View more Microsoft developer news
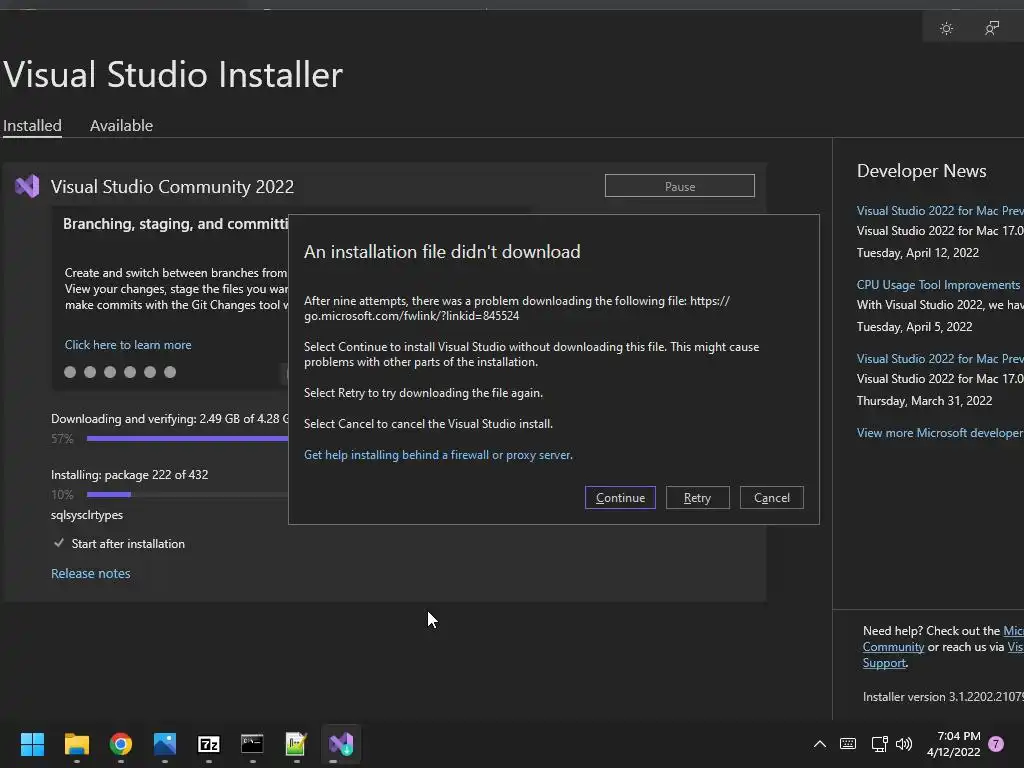 tap(940, 433)
